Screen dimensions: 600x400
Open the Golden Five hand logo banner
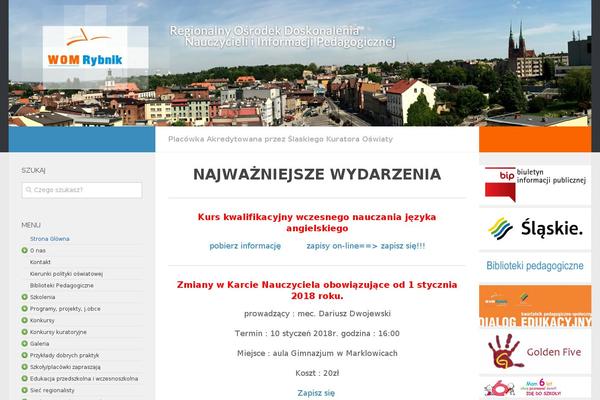click(x=535, y=351)
